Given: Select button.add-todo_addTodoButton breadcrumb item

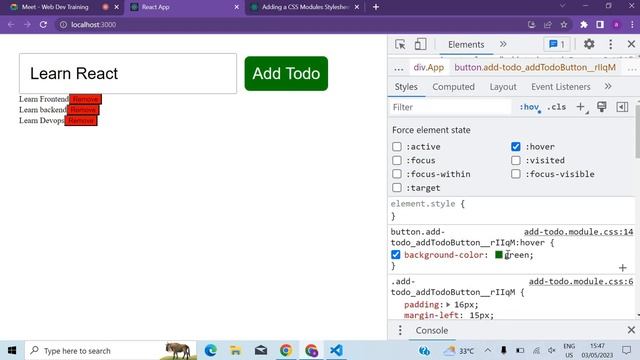Looking at the screenshot, I should (535, 67).
